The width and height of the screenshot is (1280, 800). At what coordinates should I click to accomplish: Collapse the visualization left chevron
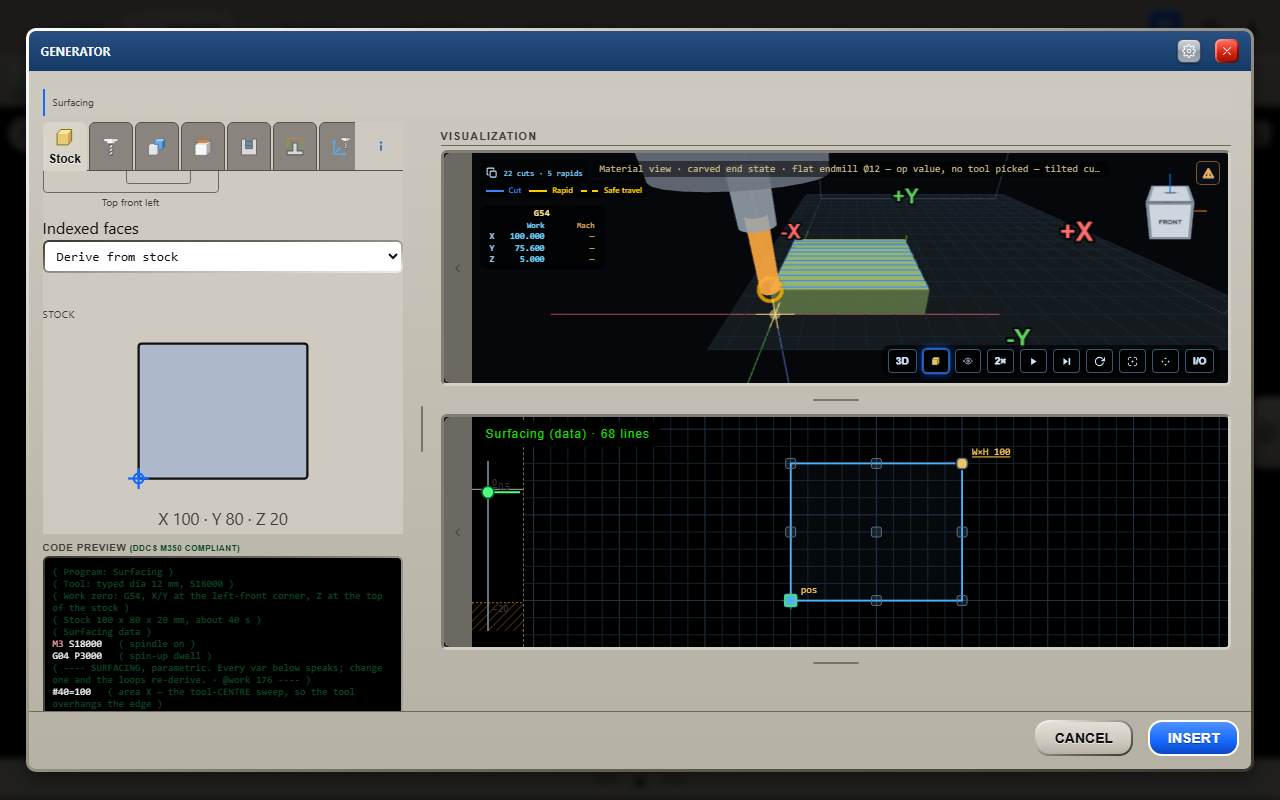pyautogui.click(x=458, y=268)
